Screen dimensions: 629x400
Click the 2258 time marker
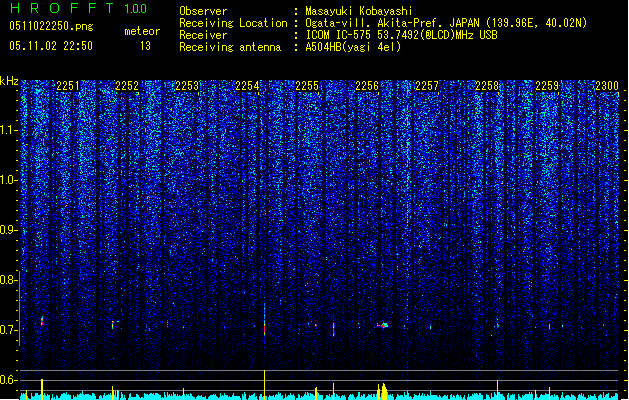tap(487, 86)
